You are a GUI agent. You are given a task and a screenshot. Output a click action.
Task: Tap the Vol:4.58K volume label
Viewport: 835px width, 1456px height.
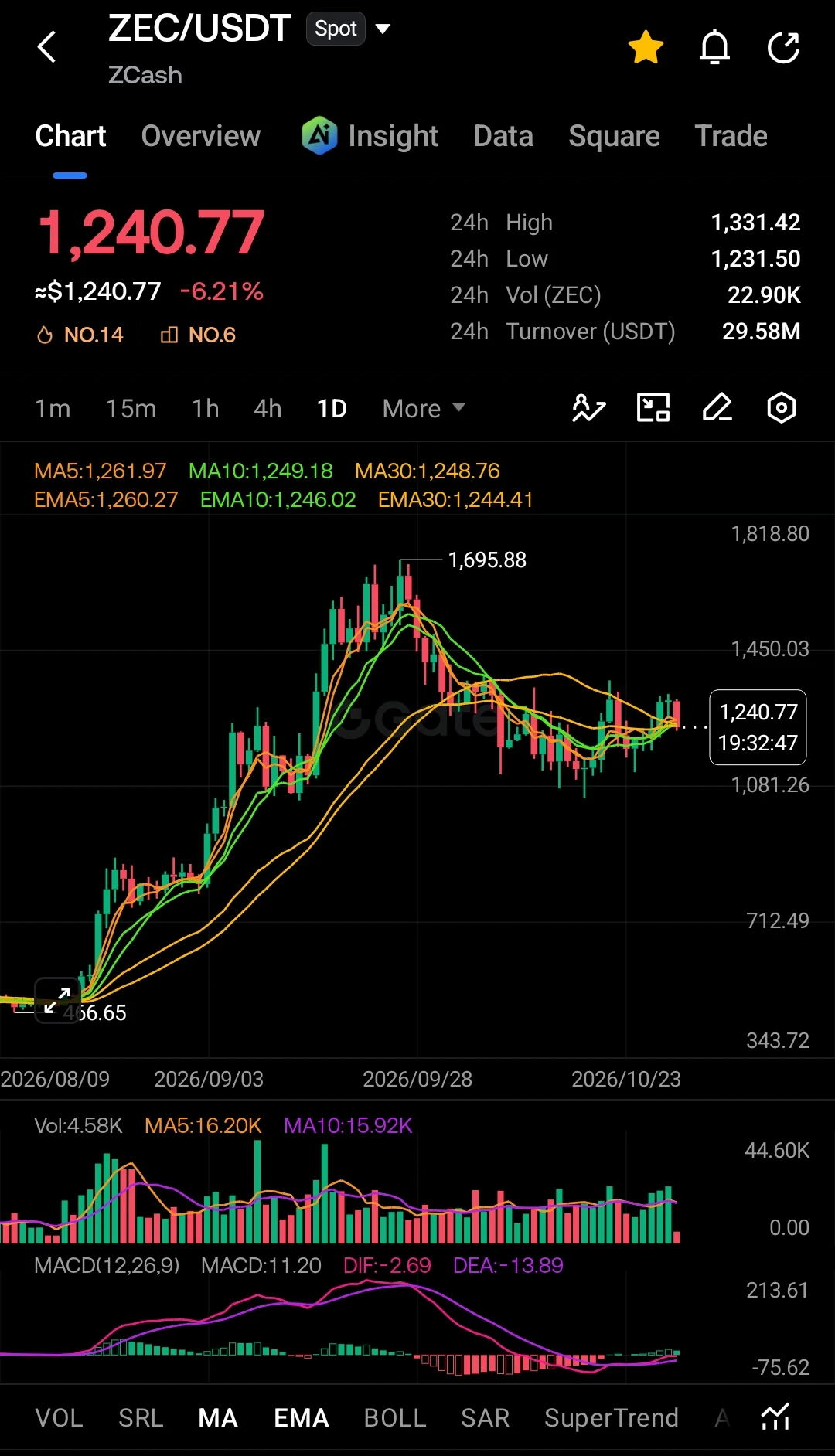(79, 1126)
